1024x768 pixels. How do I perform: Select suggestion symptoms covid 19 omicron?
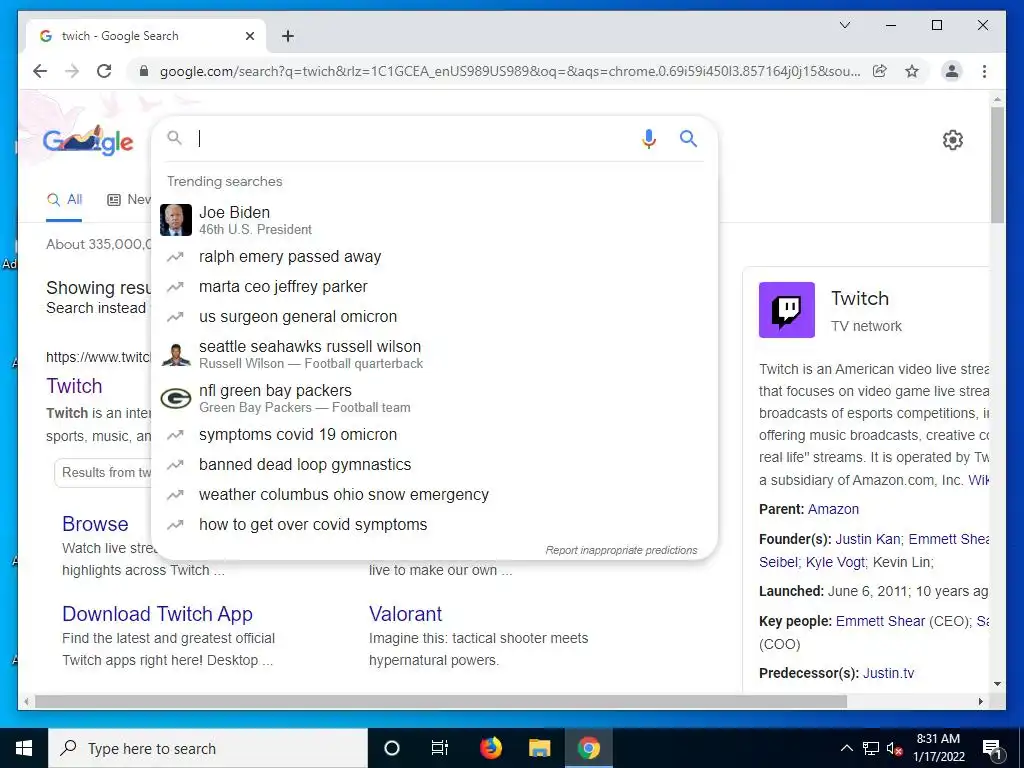pos(434,434)
